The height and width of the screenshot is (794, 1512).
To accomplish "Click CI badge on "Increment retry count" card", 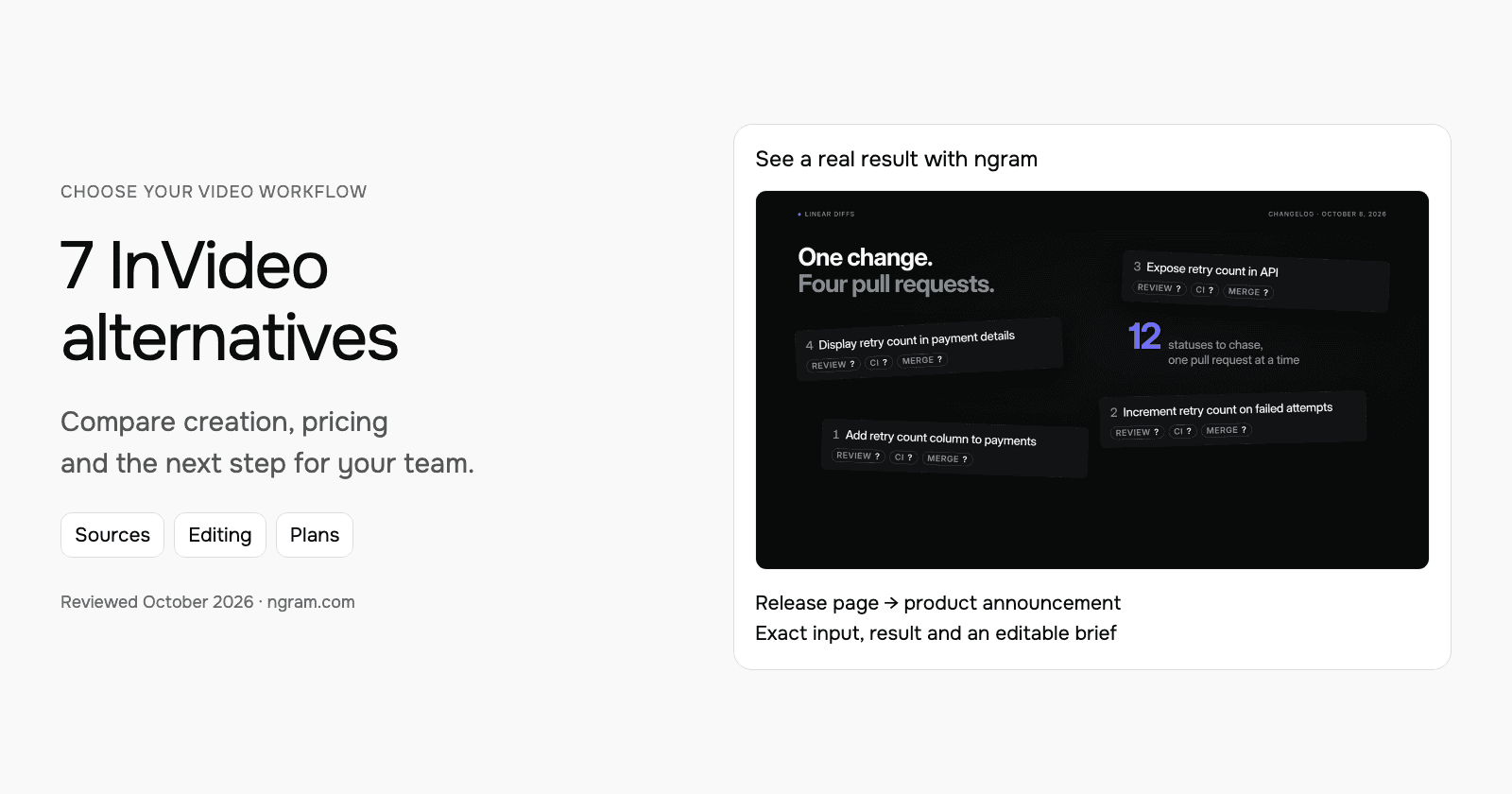I will [1183, 431].
